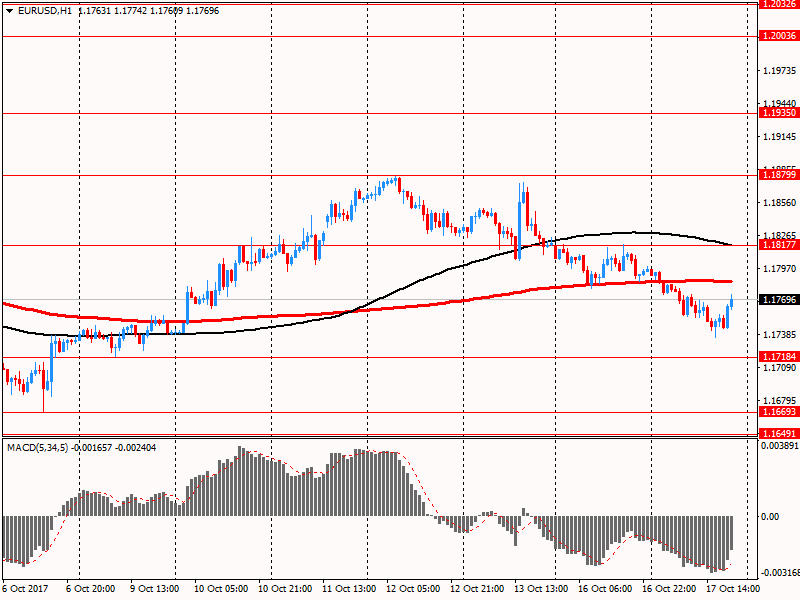The image size is (800, 600).
Task: Select the 1.17385 price scale value
Action: click(779, 335)
